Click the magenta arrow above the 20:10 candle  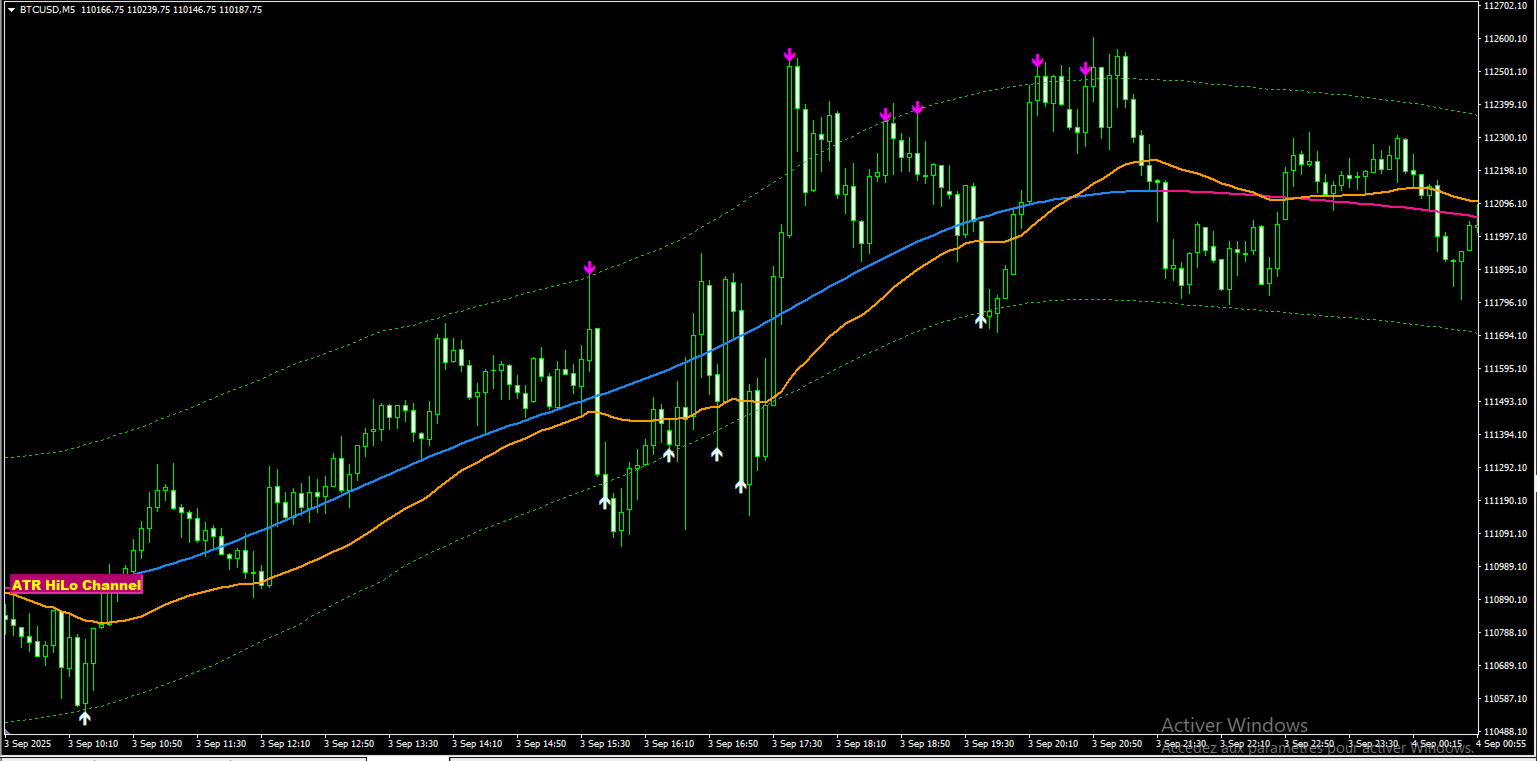(1037, 61)
